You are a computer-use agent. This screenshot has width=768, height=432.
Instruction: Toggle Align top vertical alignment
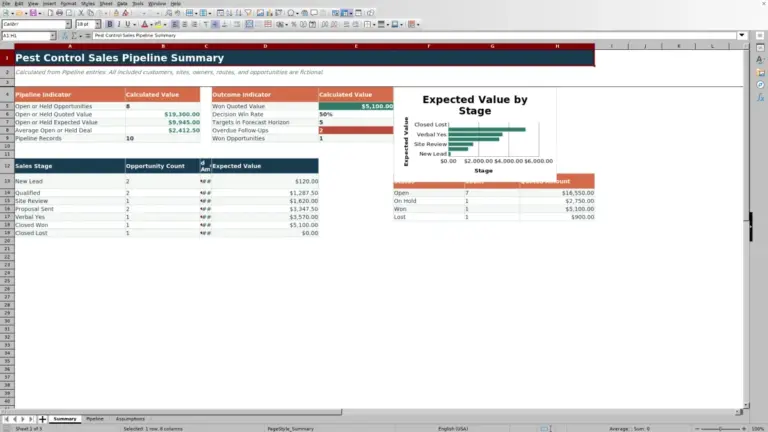[206, 24]
